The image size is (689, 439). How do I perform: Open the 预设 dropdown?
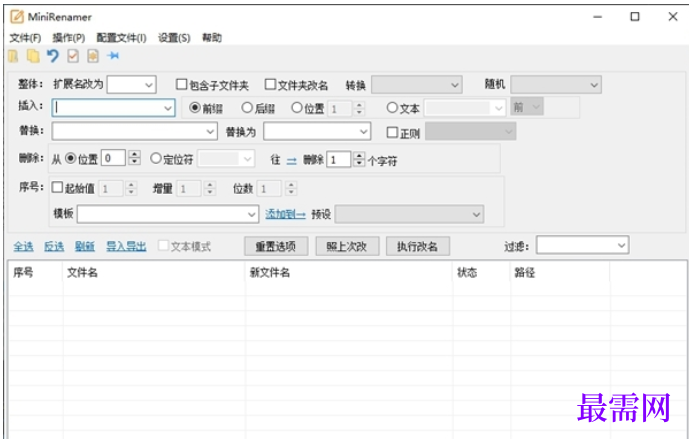(x=409, y=214)
